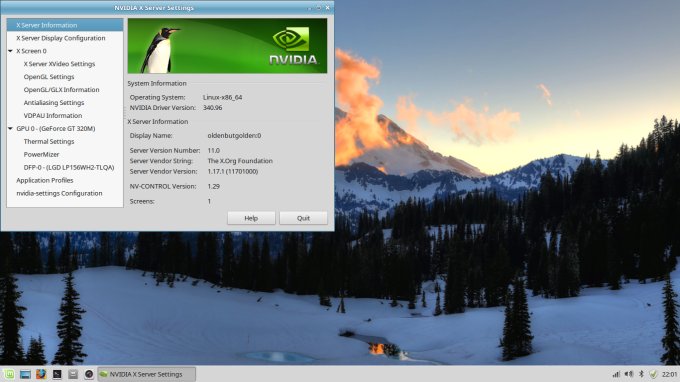The width and height of the screenshot is (680, 382).
Task: Click the Bluetooth tray icon
Action: pos(641,374)
